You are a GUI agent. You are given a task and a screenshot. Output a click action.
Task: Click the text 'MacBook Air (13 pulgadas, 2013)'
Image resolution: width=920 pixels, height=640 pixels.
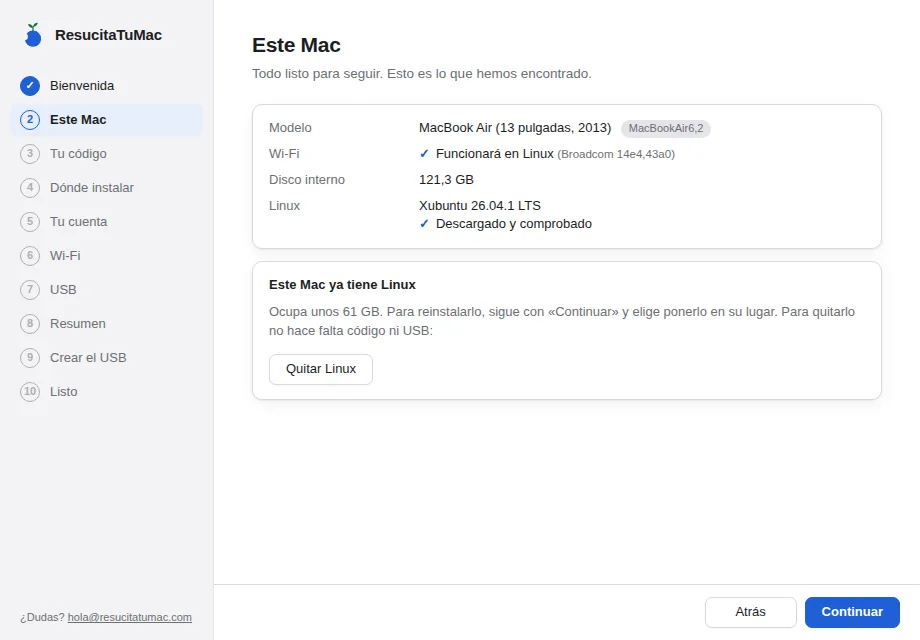click(515, 128)
